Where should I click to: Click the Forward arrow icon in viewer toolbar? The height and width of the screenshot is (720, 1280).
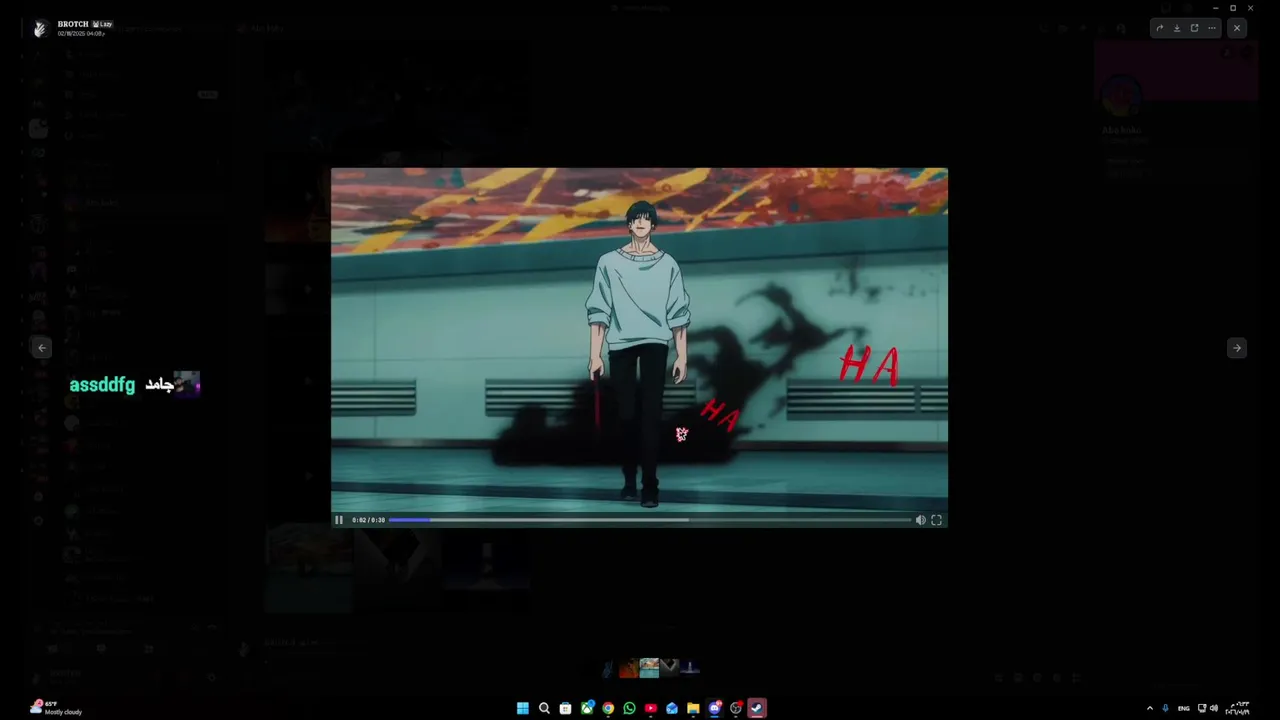[1159, 28]
